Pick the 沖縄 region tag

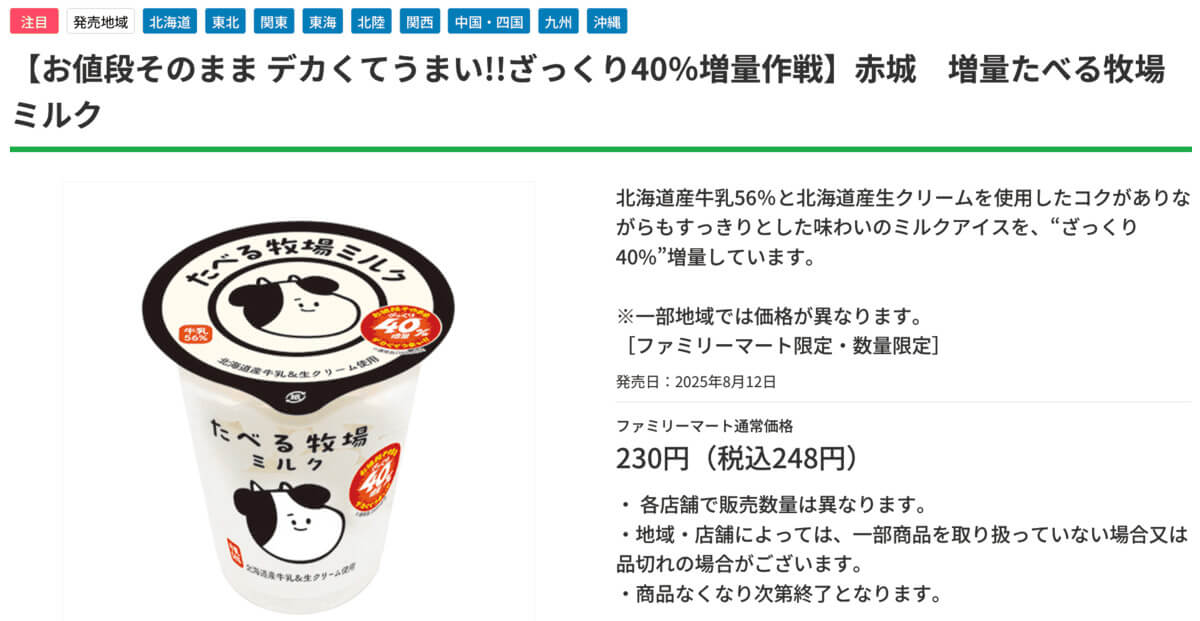pyautogui.click(x=606, y=21)
